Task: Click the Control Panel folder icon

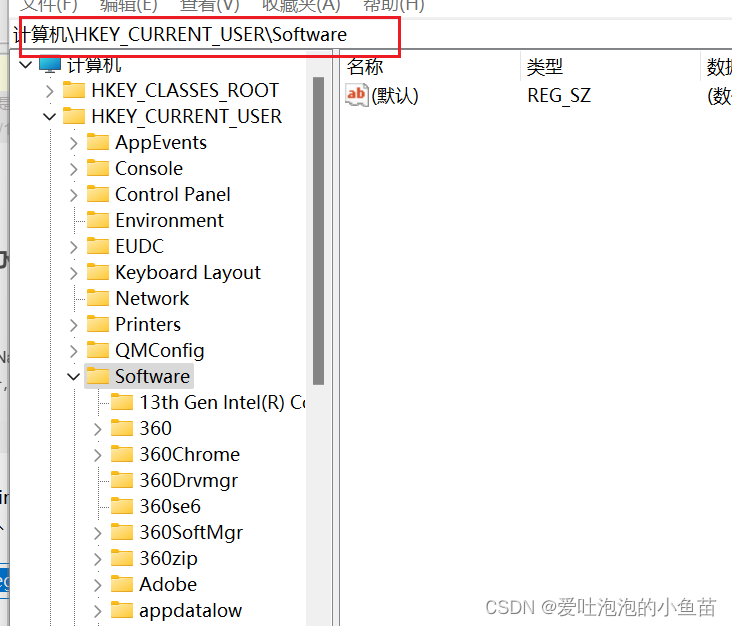Action: click(x=98, y=194)
